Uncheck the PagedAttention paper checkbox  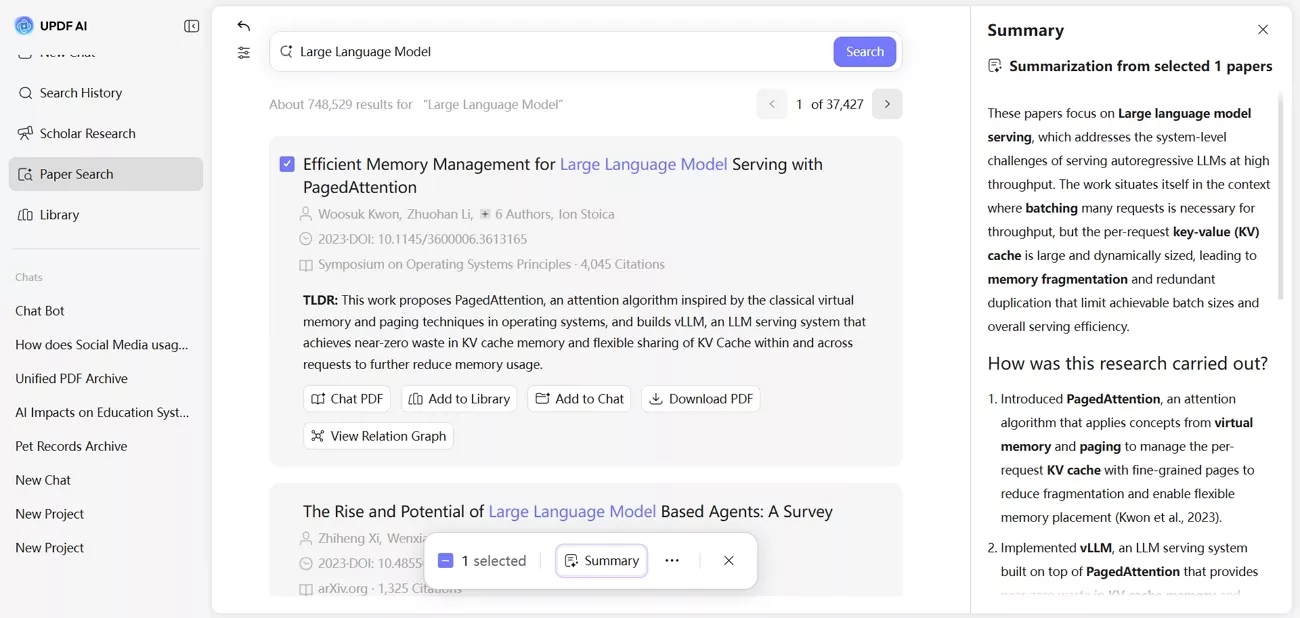[x=287, y=163]
